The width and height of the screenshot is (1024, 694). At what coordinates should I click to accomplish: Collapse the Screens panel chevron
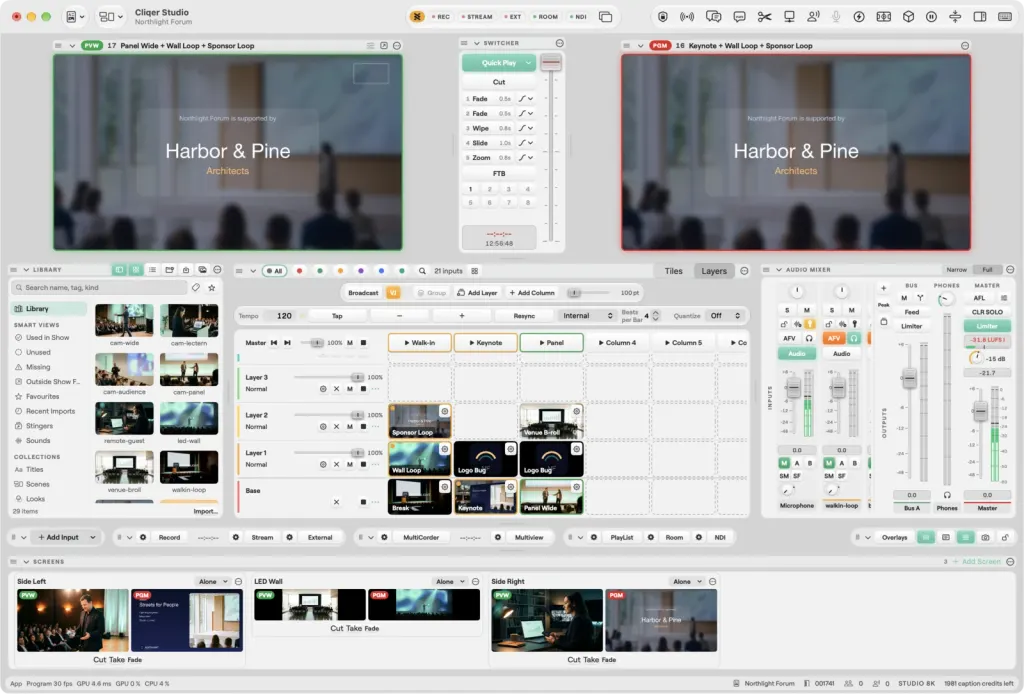[x=26, y=561]
